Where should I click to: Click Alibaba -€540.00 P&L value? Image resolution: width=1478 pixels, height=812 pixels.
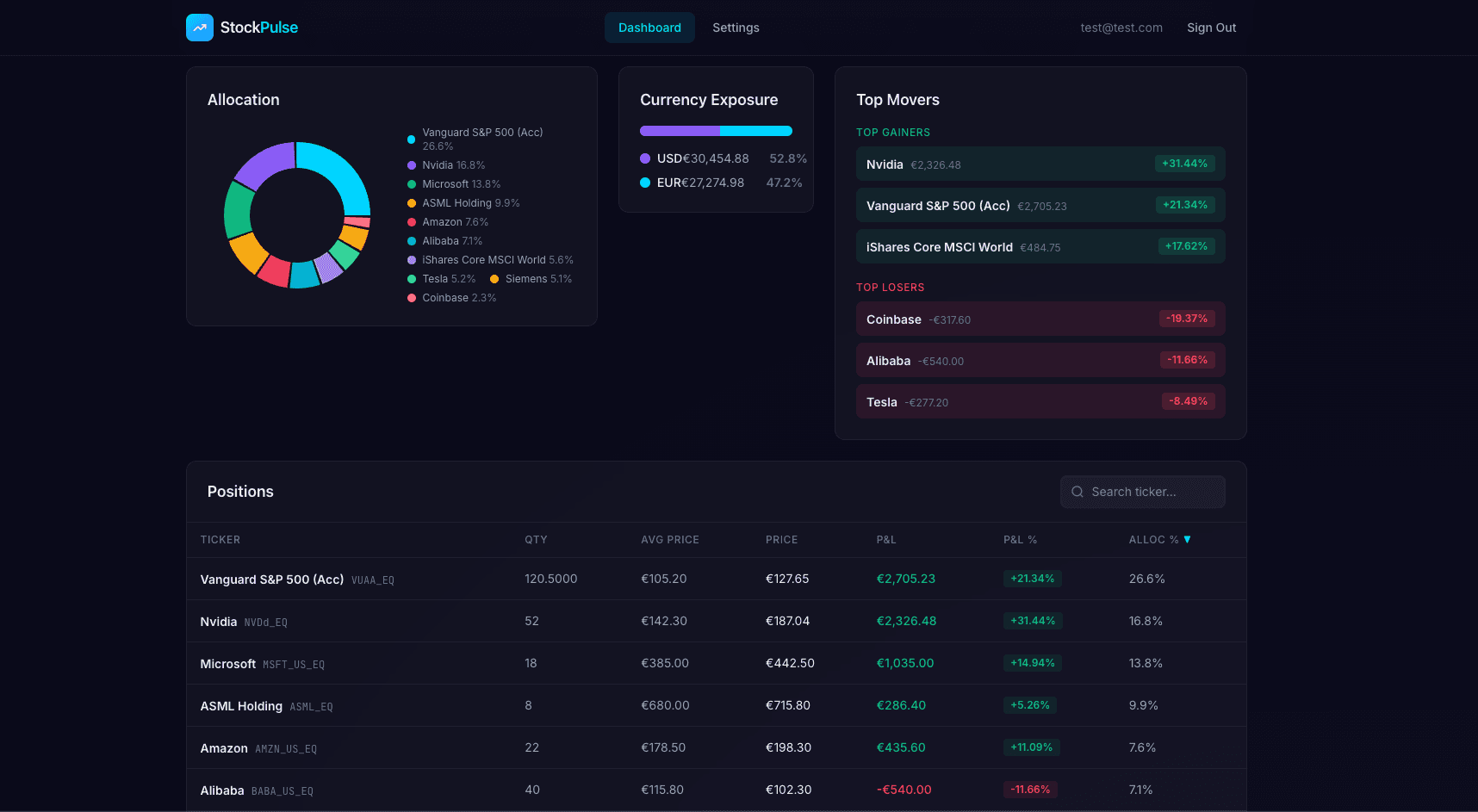[x=904, y=790]
